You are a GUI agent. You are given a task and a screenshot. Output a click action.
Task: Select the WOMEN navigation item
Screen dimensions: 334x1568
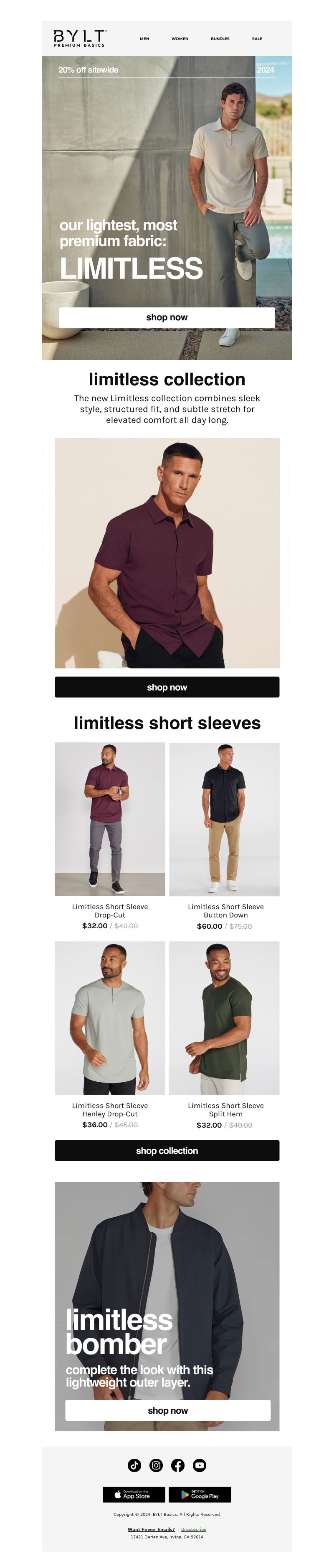(180, 38)
